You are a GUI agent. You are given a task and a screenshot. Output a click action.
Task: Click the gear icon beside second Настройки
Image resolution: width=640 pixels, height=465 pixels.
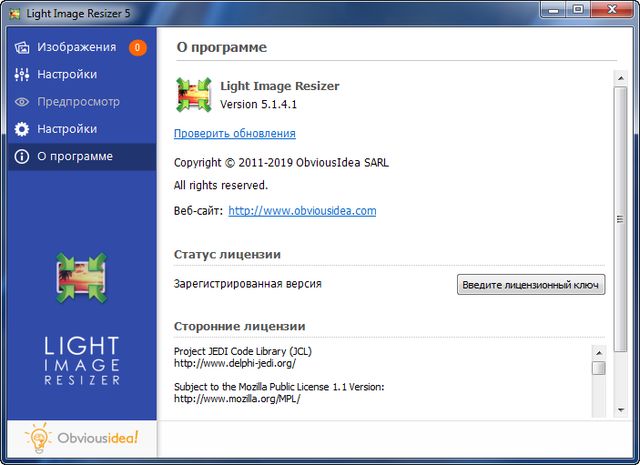(x=21, y=129)
